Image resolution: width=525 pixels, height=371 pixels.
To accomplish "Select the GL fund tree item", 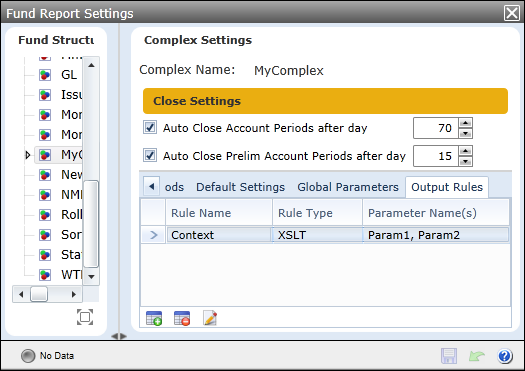I will click(69, 75).
